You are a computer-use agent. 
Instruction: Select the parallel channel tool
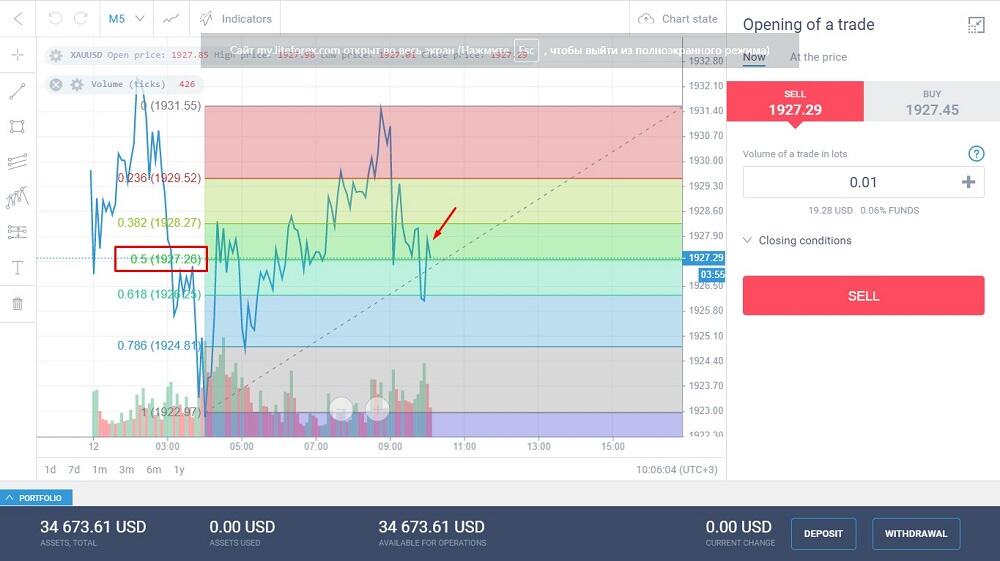(17, 162)
